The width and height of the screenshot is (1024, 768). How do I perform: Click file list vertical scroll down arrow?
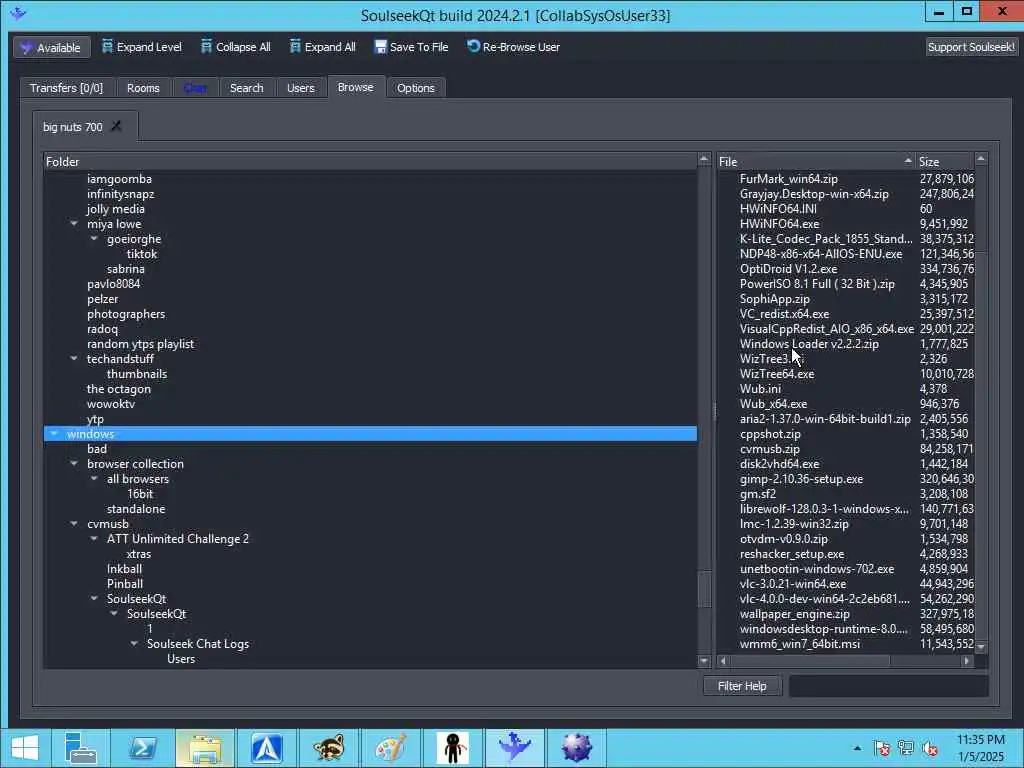coord(981,647)
